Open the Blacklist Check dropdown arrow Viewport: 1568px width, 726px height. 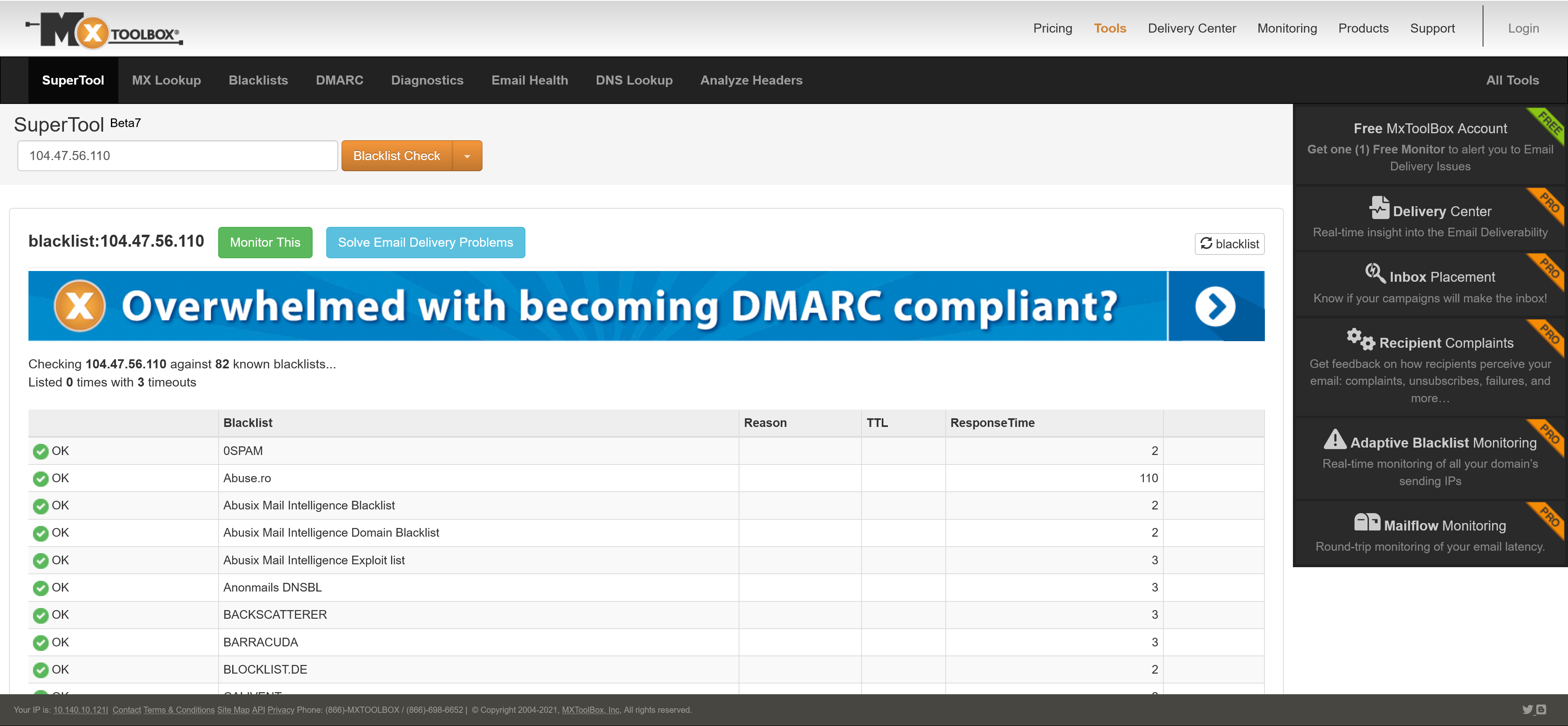tap(468, 156)
